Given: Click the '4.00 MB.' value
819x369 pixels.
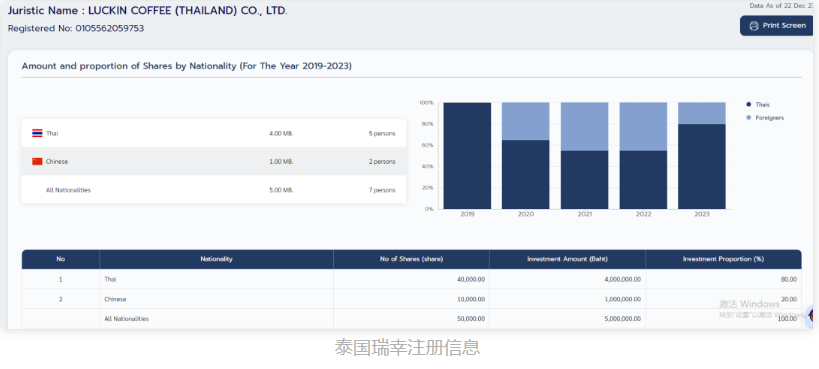Looking at the screenshot, I should pos(281,134).
